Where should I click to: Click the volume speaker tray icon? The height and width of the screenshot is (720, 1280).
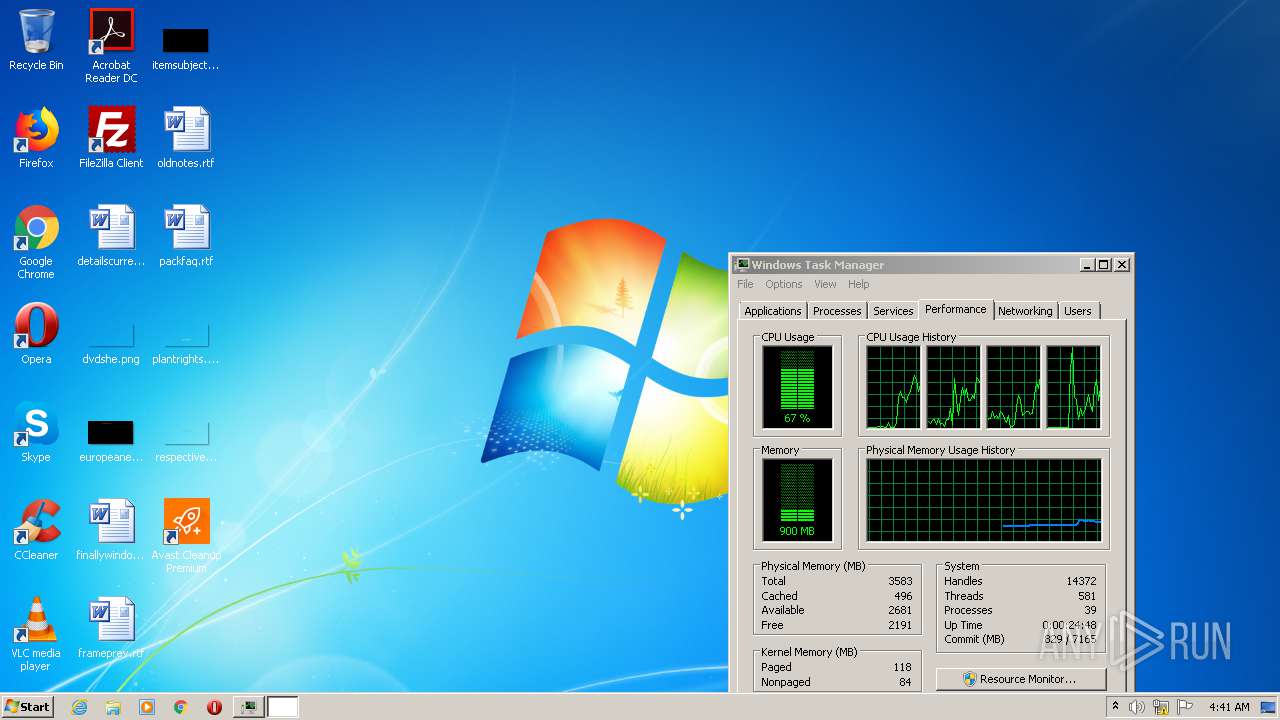pos(1137,707)
